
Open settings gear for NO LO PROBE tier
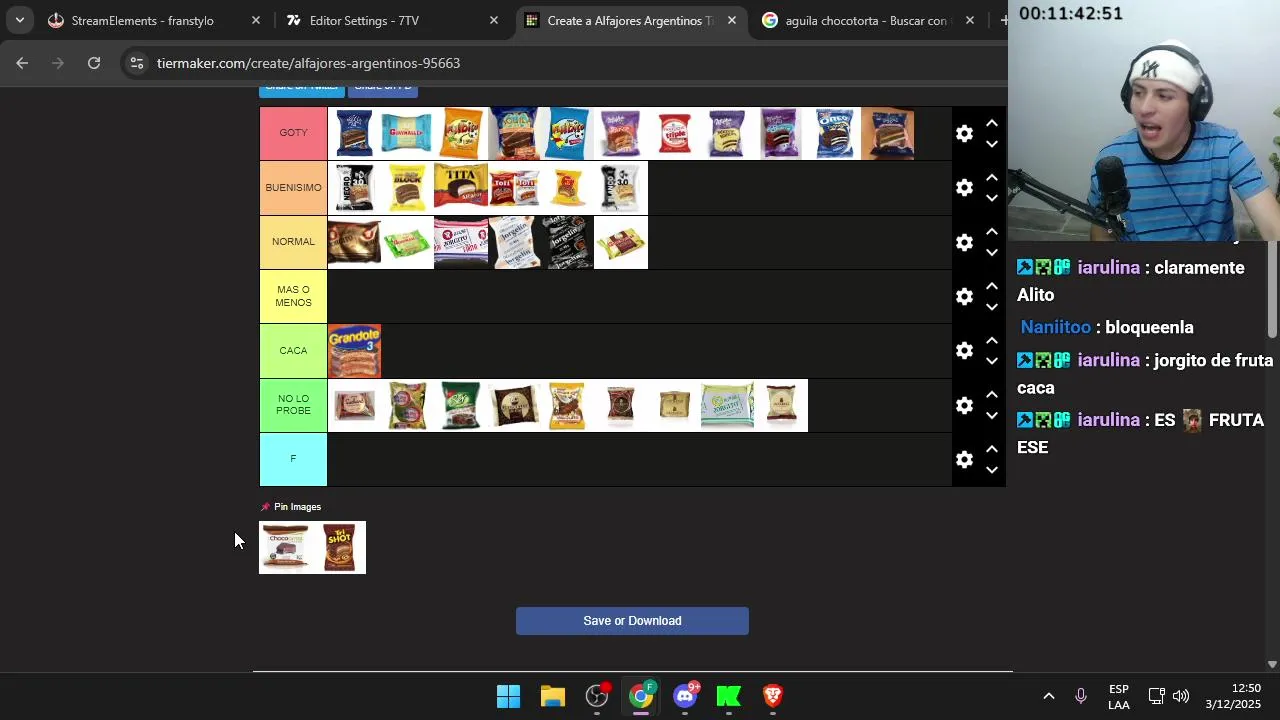[x=964, y=405]
